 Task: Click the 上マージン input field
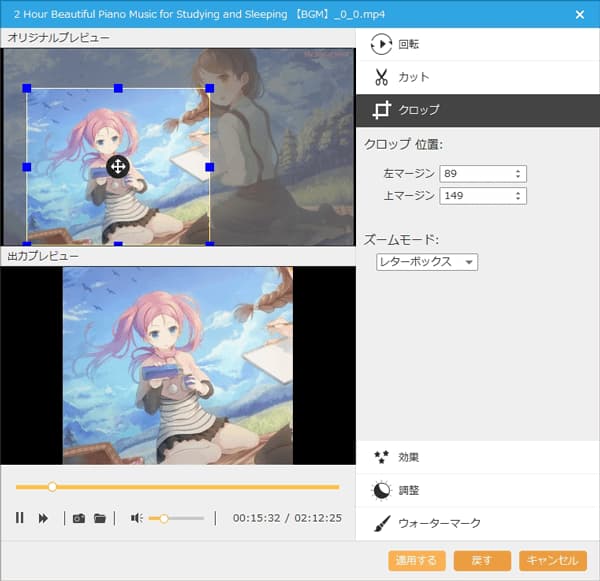pyautogui.click(x=483, y=196)
